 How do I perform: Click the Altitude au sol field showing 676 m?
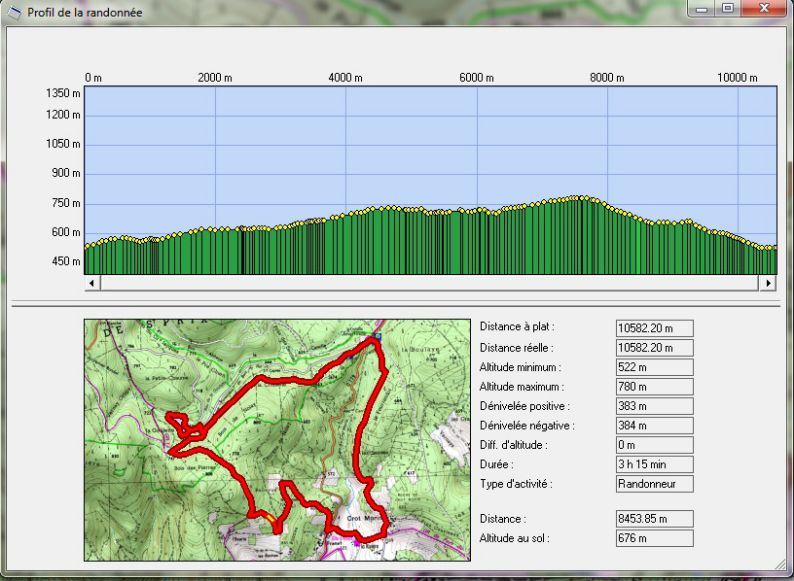point(654,539)
